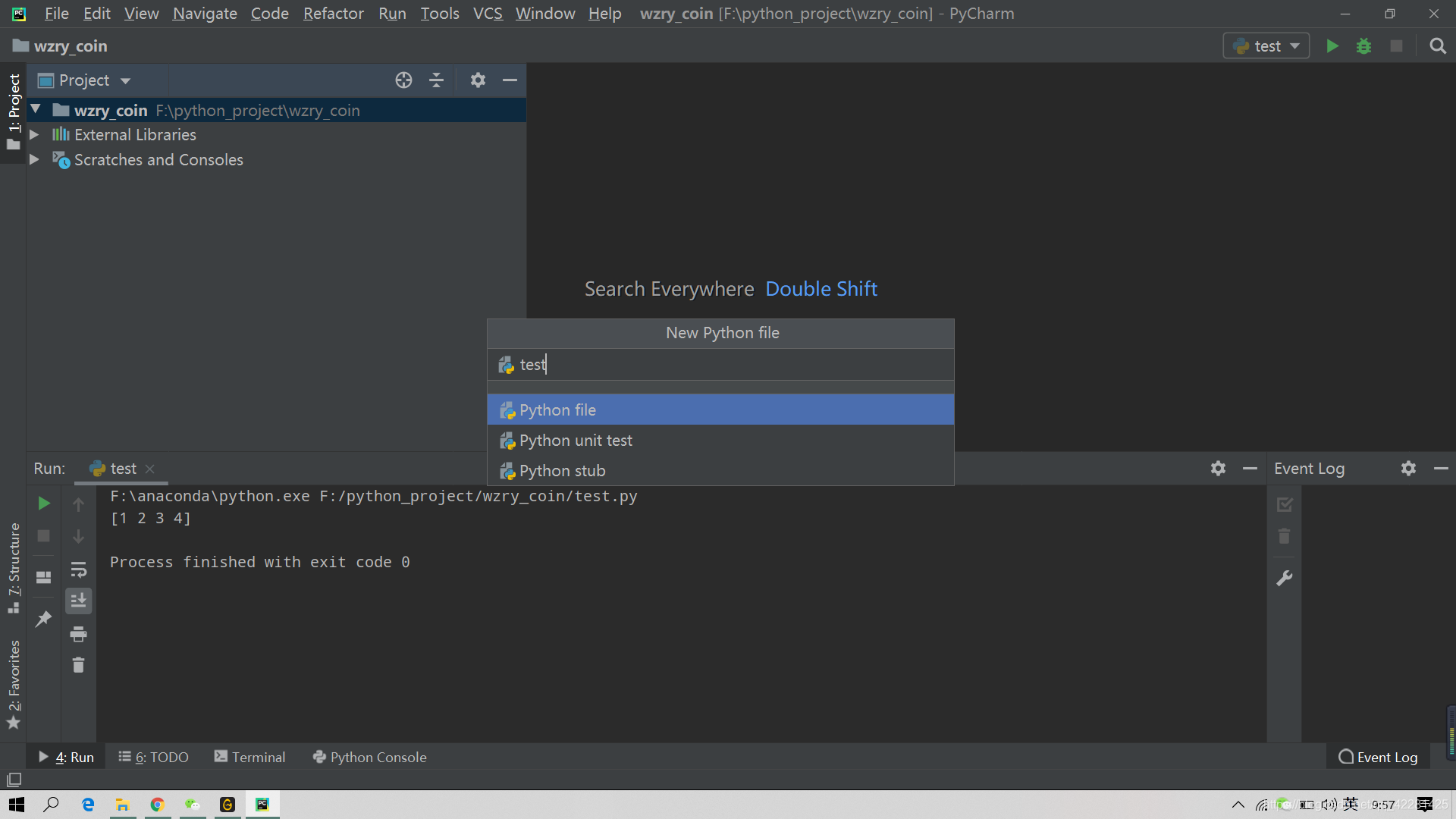Expand the wzry_coin project root folder
Screen dimensions: 1456x819
35,110
